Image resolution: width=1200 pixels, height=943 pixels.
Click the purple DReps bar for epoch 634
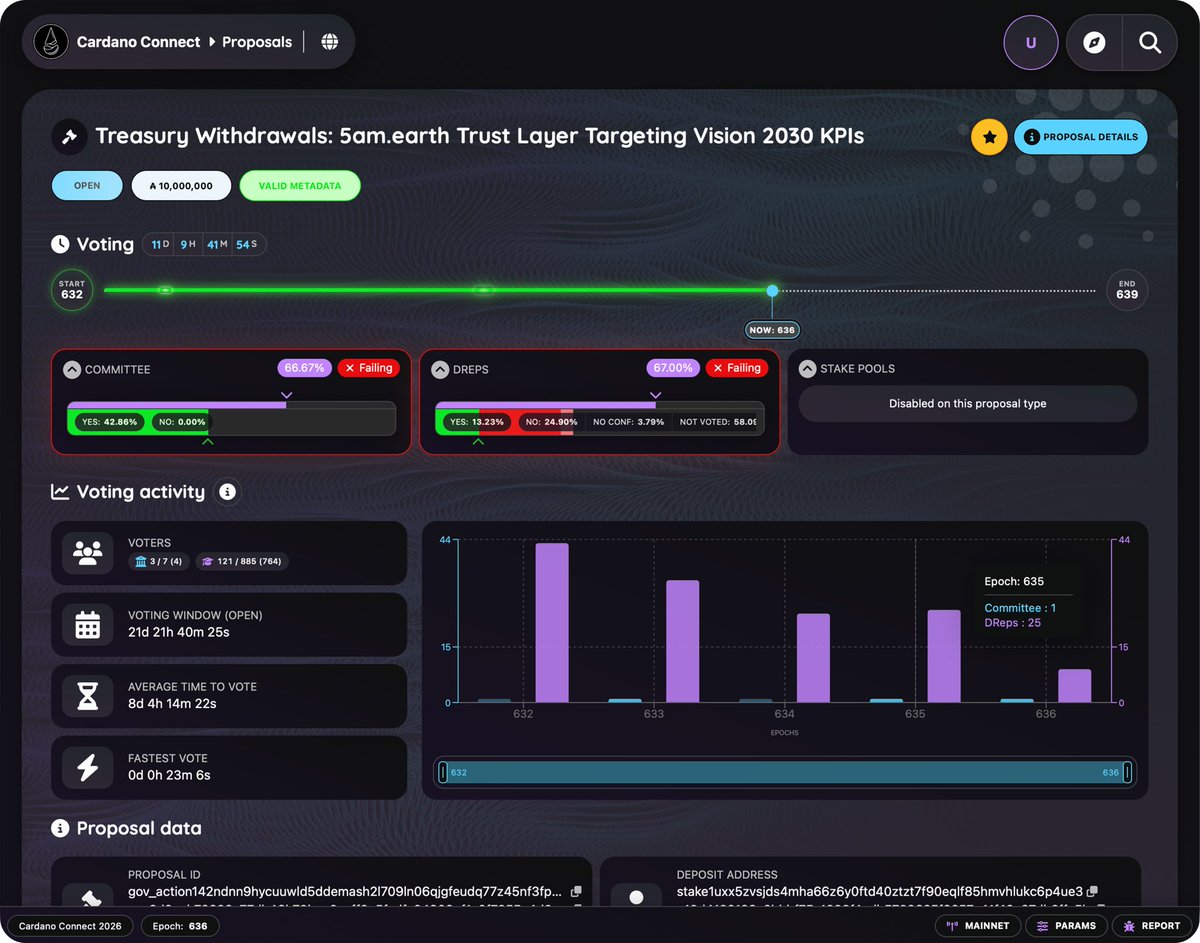813,658
